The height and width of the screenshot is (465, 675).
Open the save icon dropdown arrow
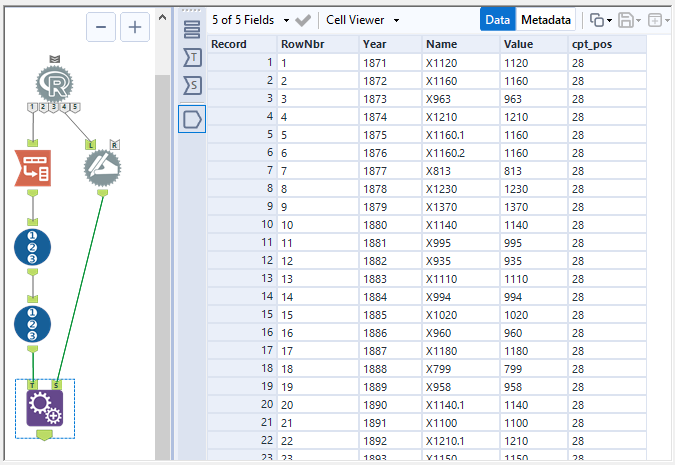(638, 20)
